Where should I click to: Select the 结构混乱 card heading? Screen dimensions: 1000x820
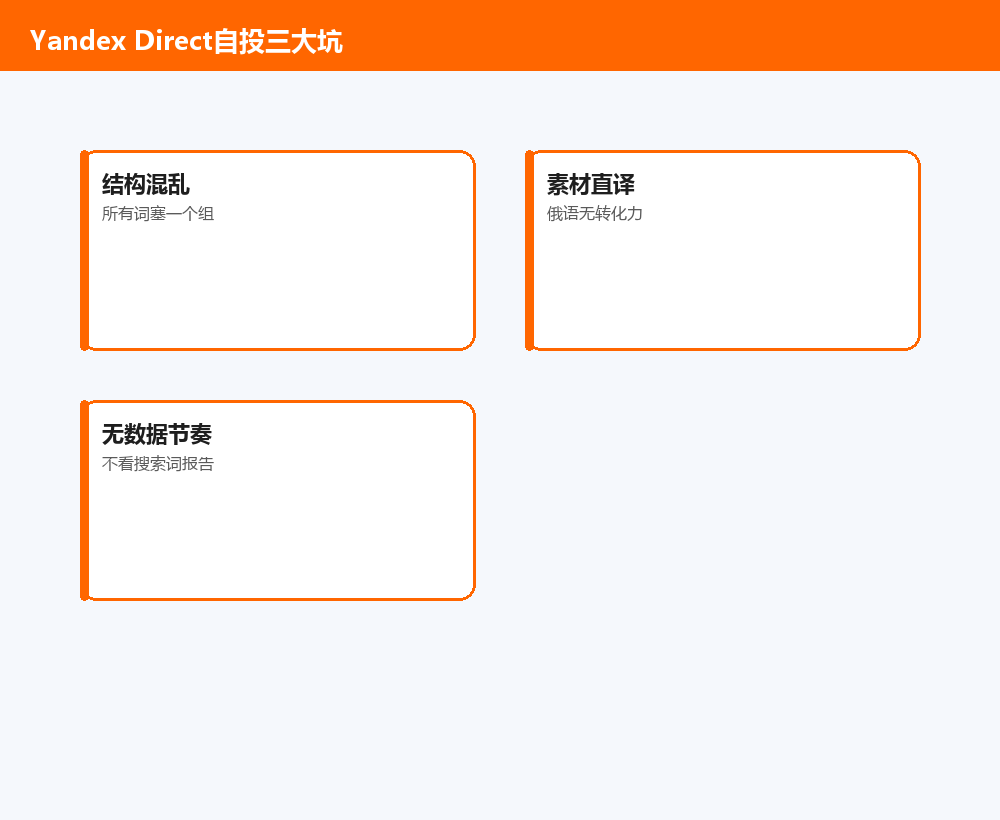(x=146, y=184)
